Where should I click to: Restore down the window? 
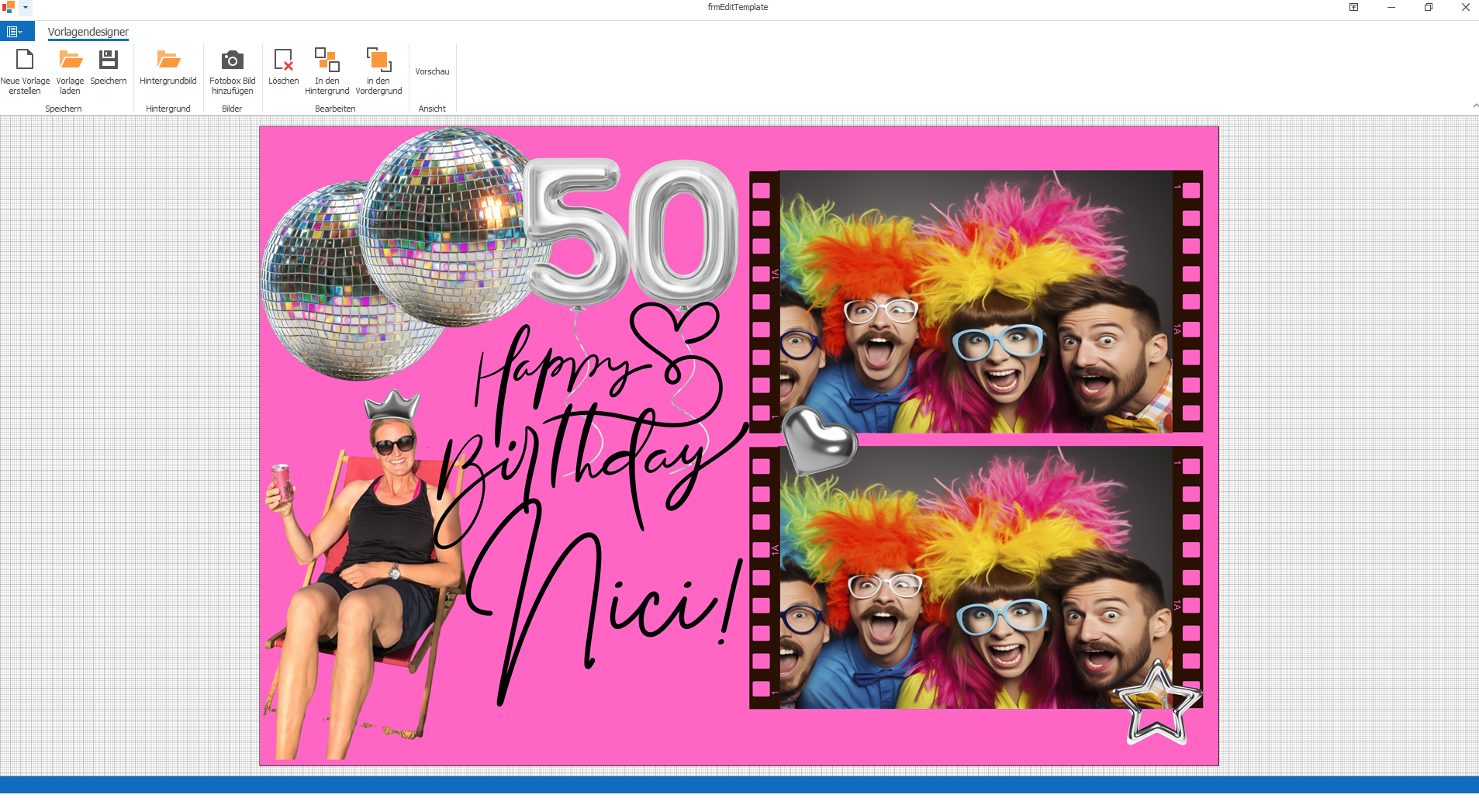click(x=1428, y=7)
